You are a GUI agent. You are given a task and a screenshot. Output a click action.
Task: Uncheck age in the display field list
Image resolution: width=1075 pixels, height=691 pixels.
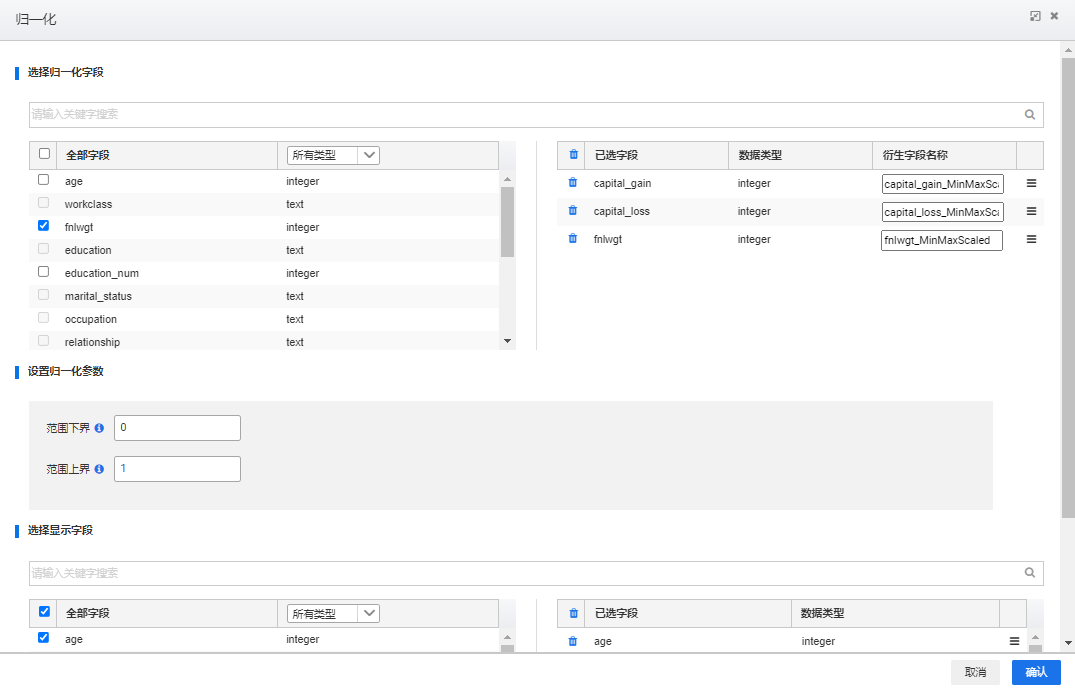tap(43, 638)
